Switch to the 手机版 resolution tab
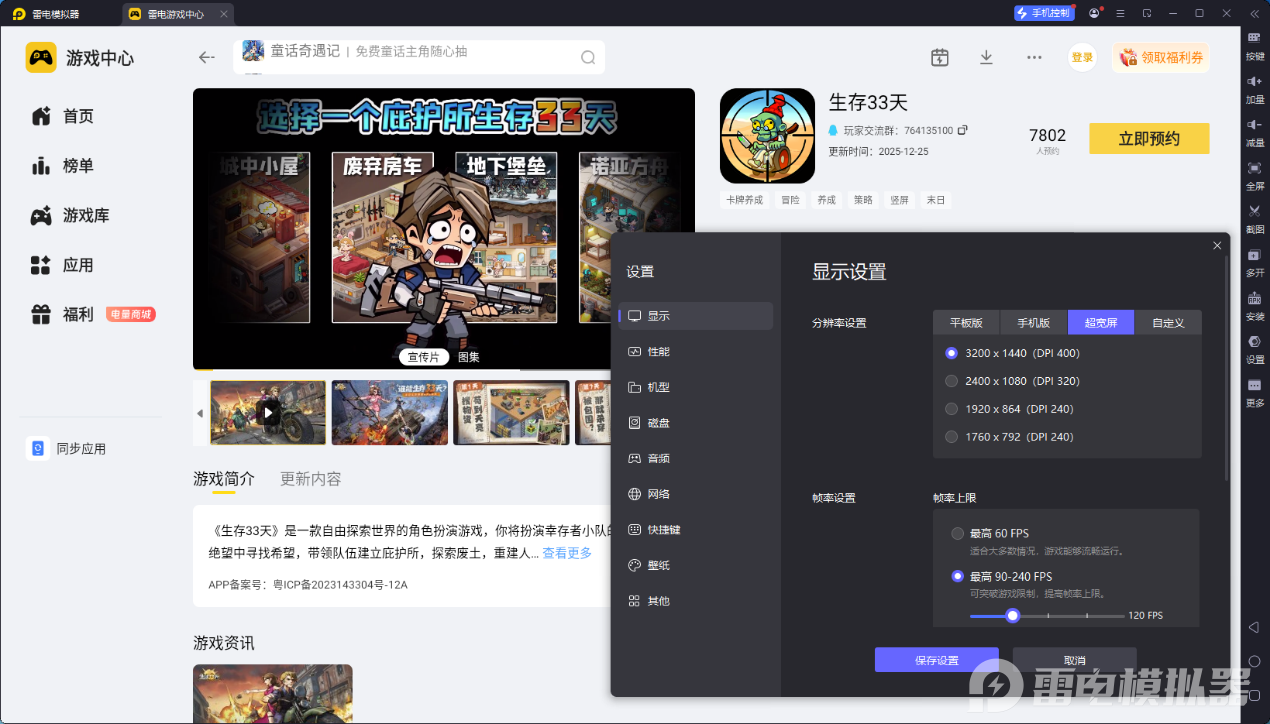The image size is (1270, 724). (1033, 322)
